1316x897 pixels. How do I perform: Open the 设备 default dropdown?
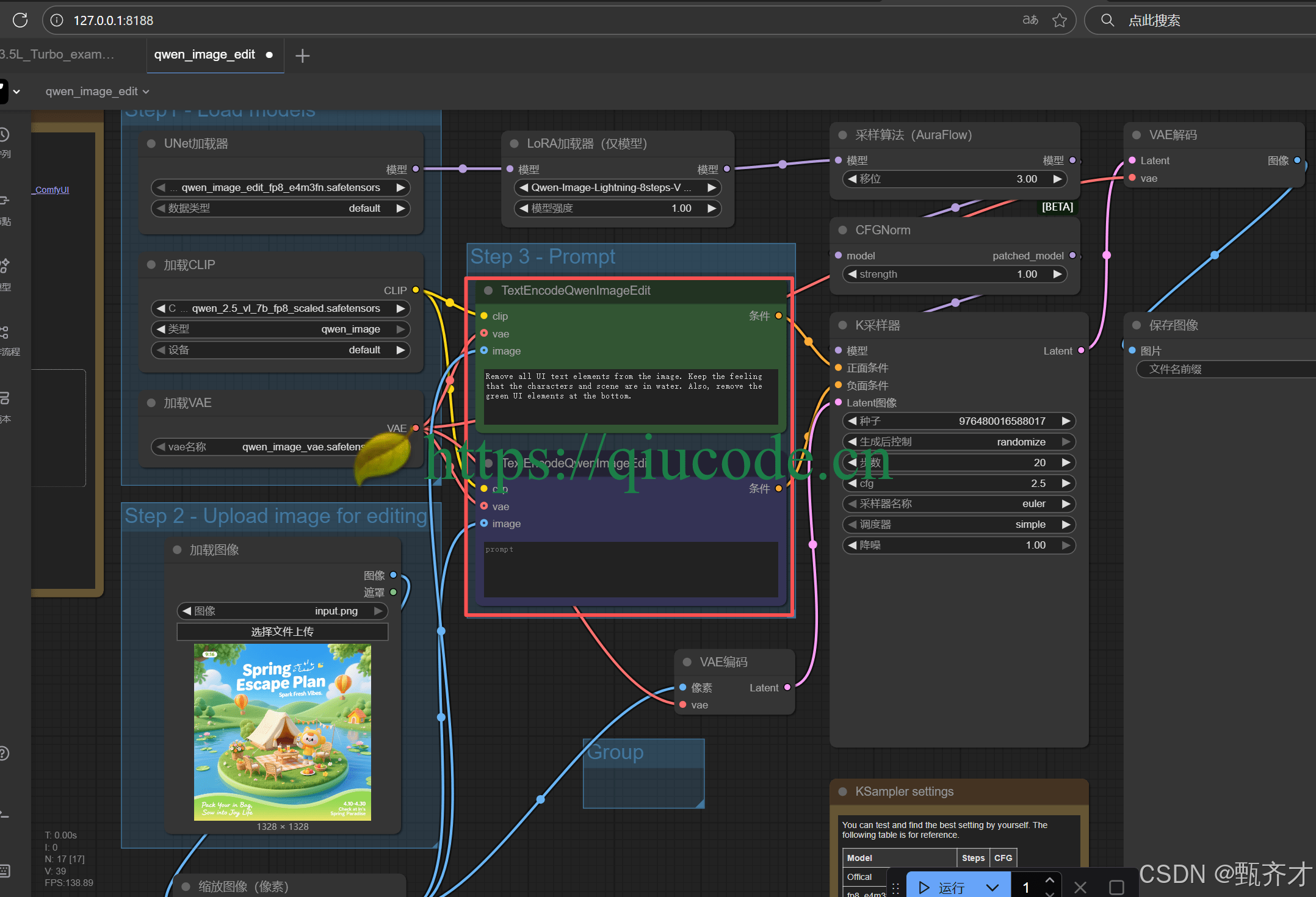[x=281, y=350]
